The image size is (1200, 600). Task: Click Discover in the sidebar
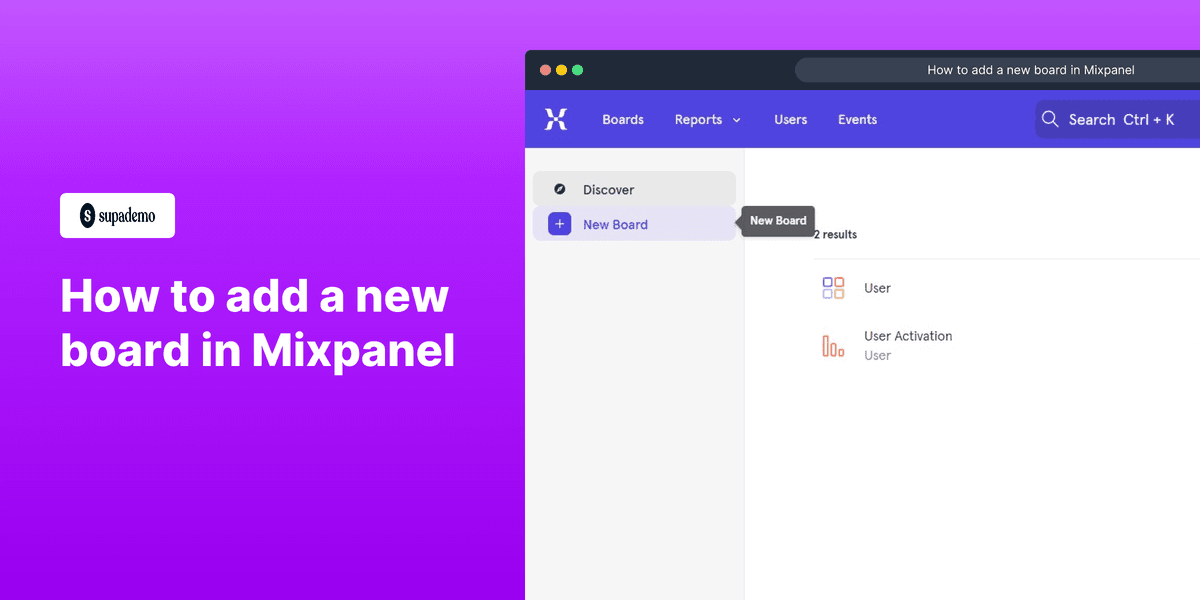click(x=609, y=188)
